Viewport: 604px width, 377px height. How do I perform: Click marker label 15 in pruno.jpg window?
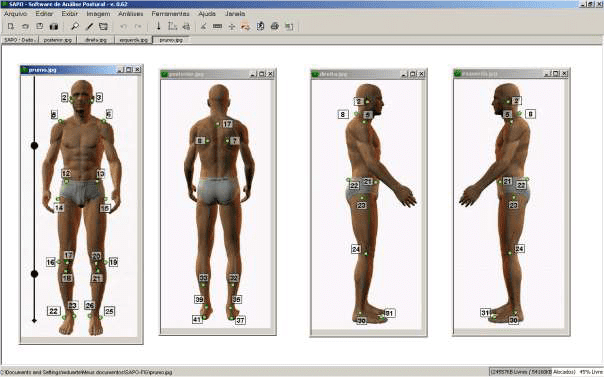point(105,208)
